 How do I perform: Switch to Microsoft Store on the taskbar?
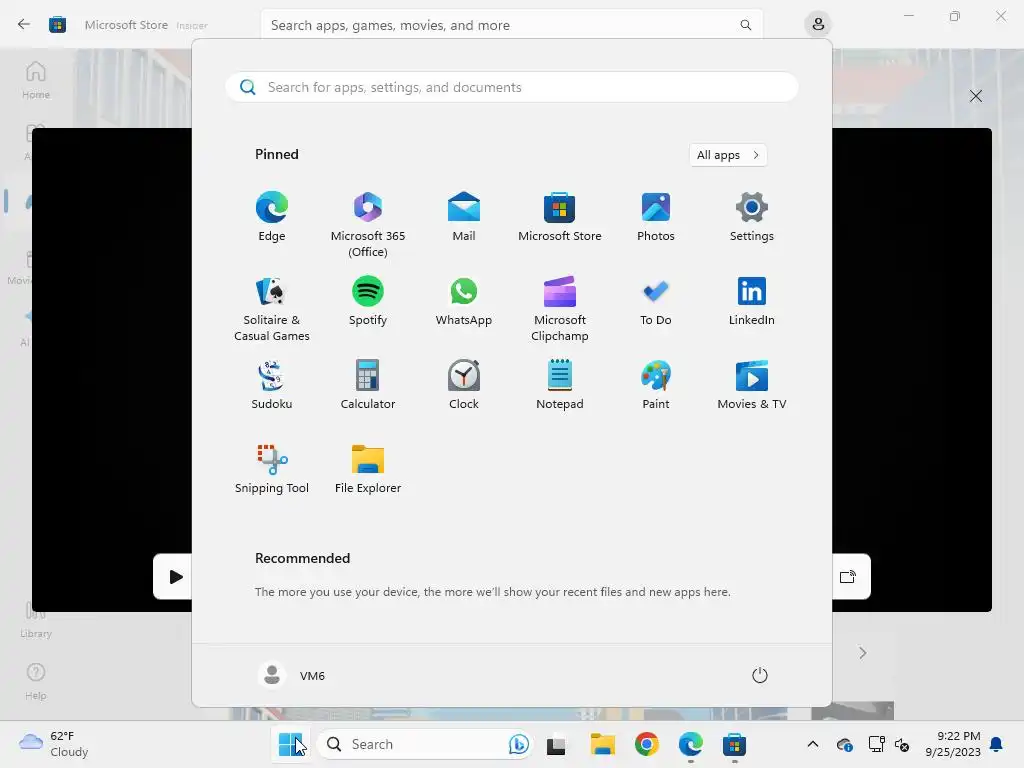click(735, 744)
